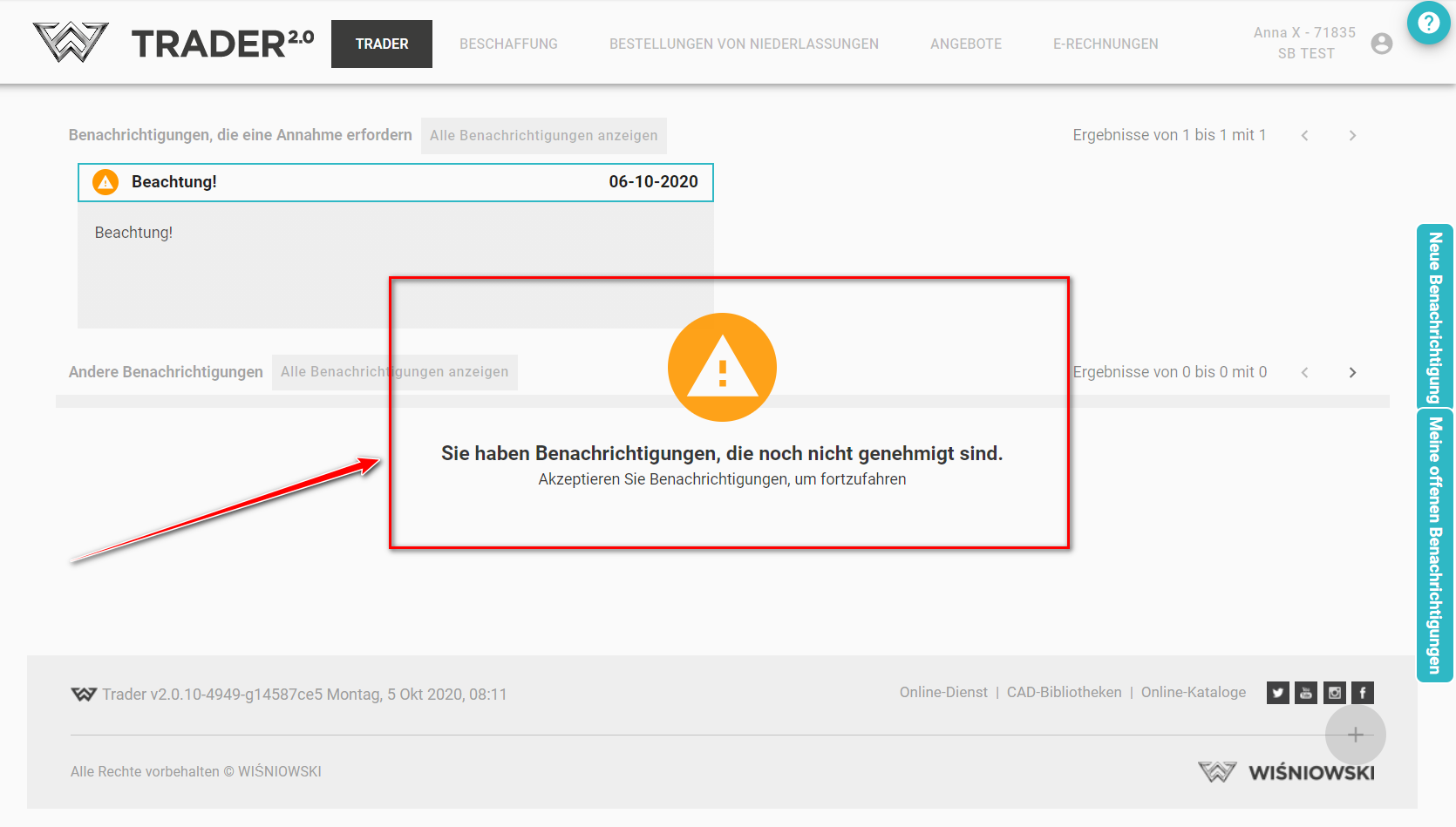1456x827 pixels.
Task: Open the Instagram social icon in footer
Action: coord(1335,693)
